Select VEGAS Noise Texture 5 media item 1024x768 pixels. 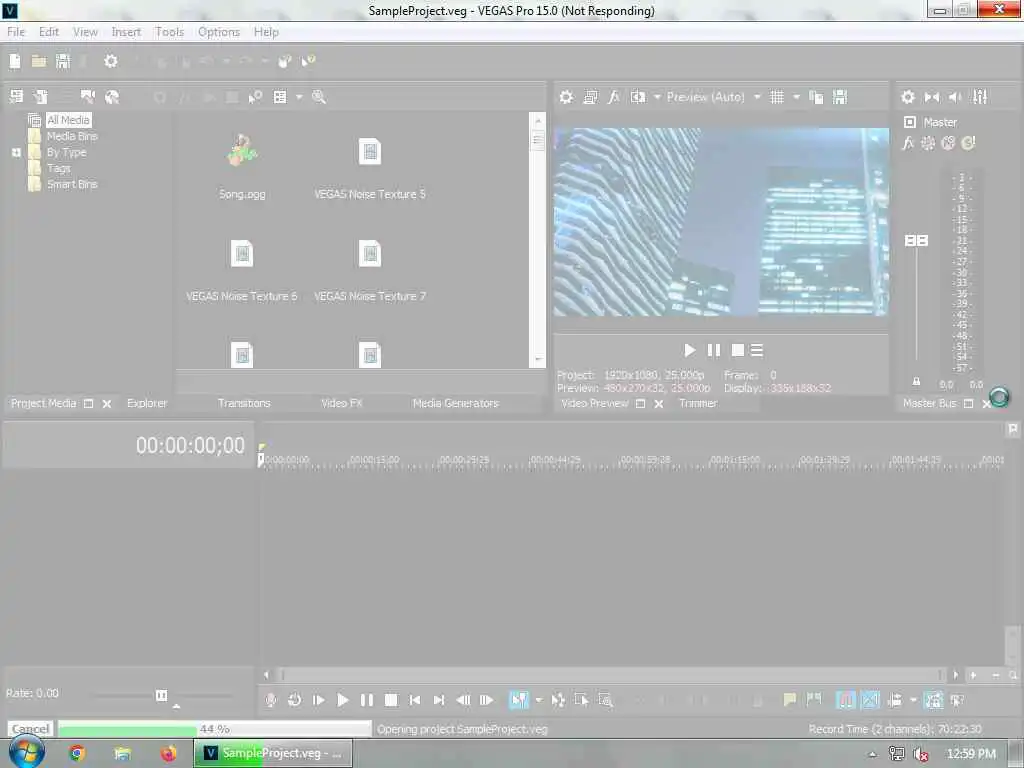point(370,167)
